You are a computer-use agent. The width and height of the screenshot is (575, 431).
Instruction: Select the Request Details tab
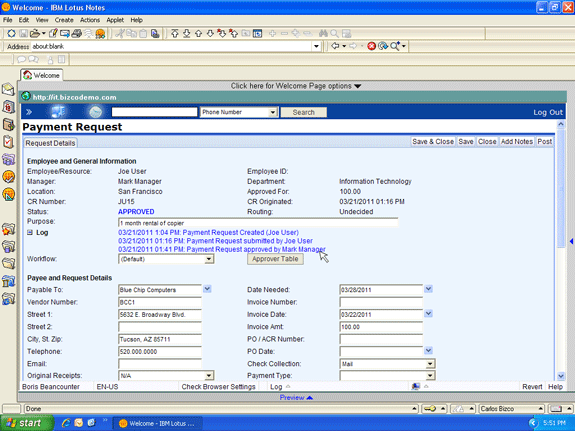pos(50,143)
